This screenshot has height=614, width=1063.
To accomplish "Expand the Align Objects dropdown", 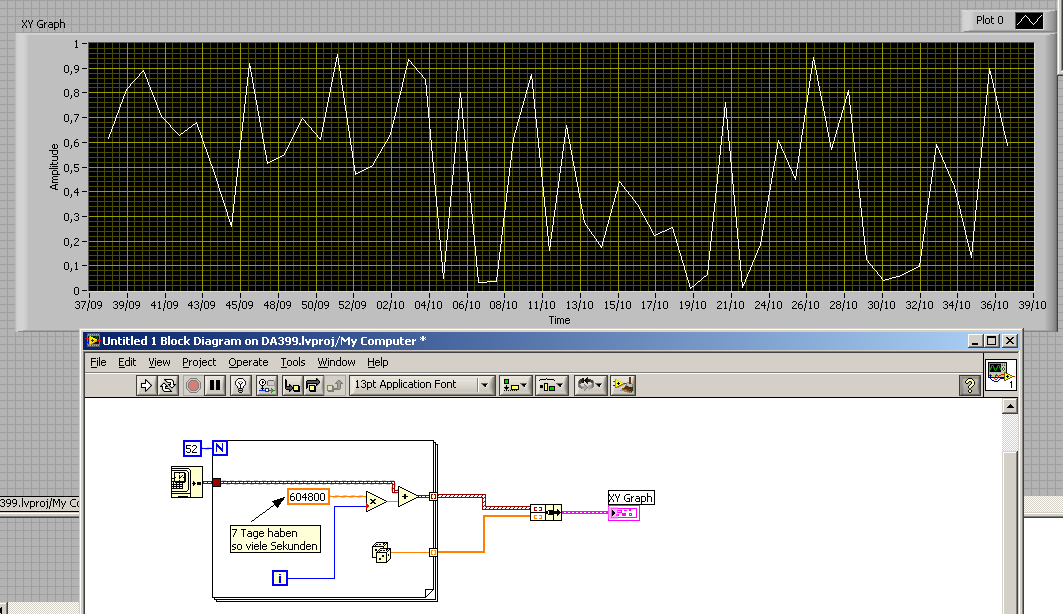I will pos(516,385).
